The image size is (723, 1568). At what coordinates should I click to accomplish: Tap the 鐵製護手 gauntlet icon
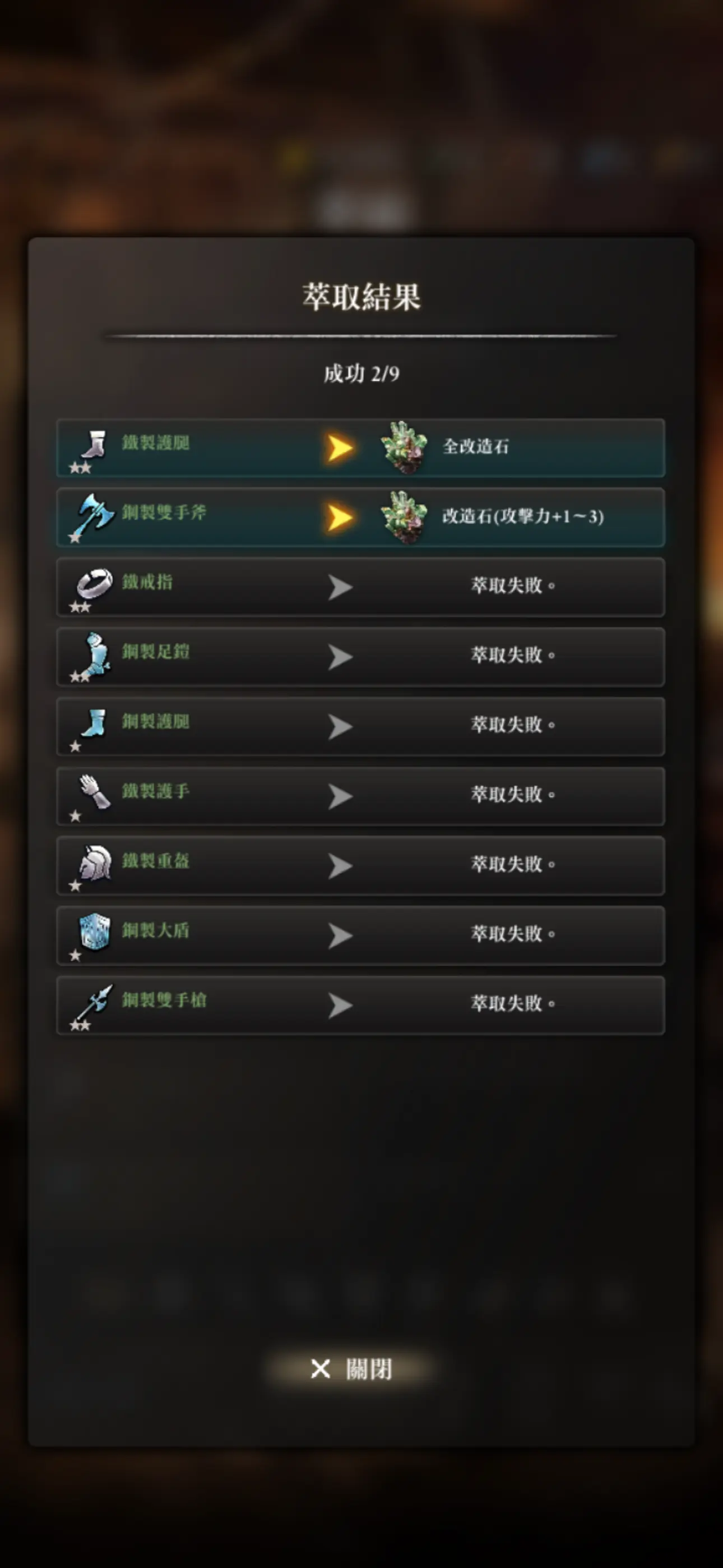click(x=95, y=792)
